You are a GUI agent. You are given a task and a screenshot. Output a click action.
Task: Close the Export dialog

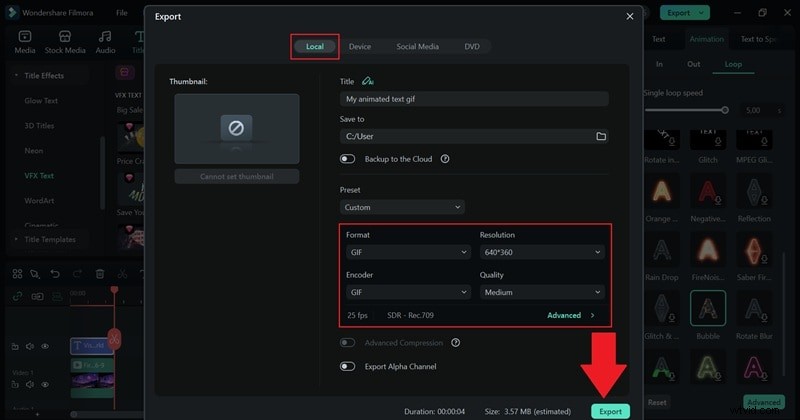629,16
